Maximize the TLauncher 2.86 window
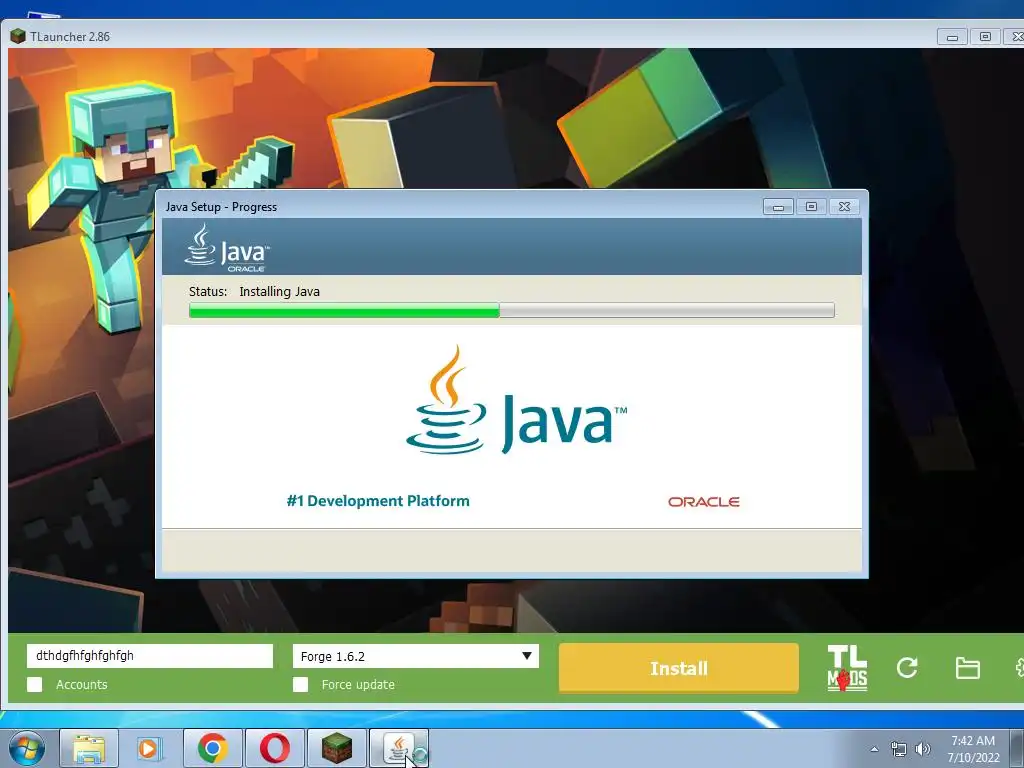This screenshot has height=768, width=1024. pos(985,37)
